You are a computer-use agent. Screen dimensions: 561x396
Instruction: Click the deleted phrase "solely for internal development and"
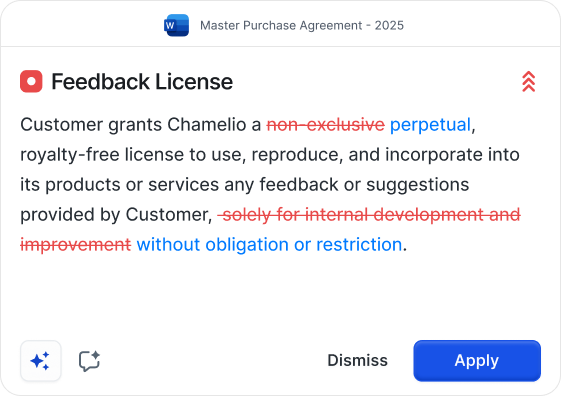pos(369,215)
